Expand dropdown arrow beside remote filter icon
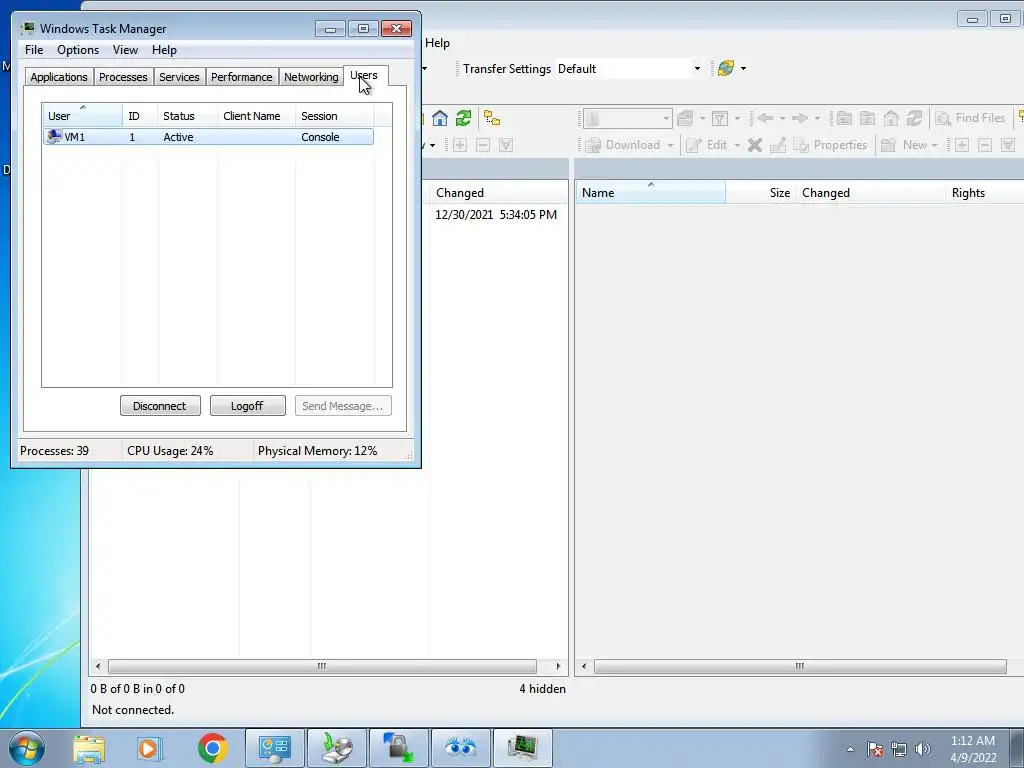 point(737,118)
